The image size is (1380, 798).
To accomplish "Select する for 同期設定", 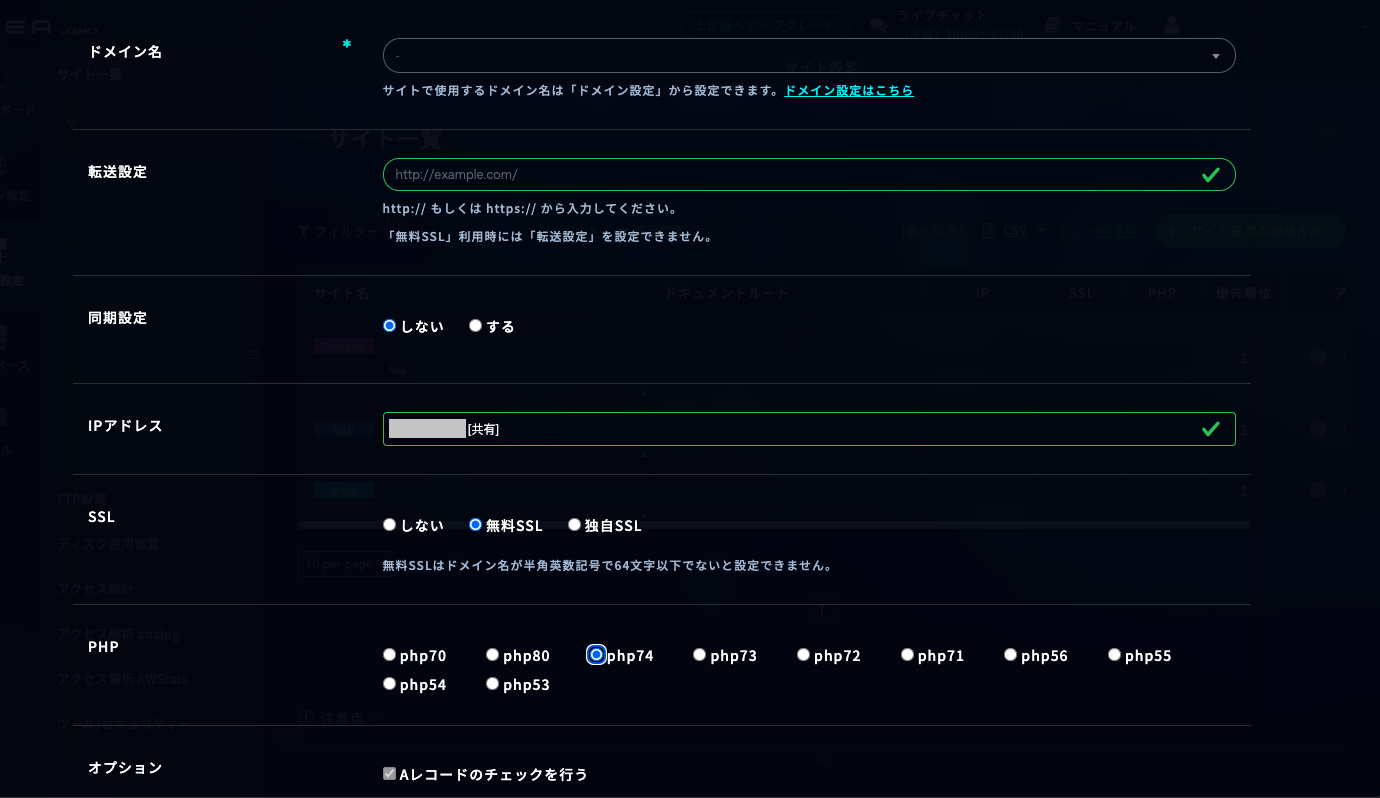I will 475,325.
